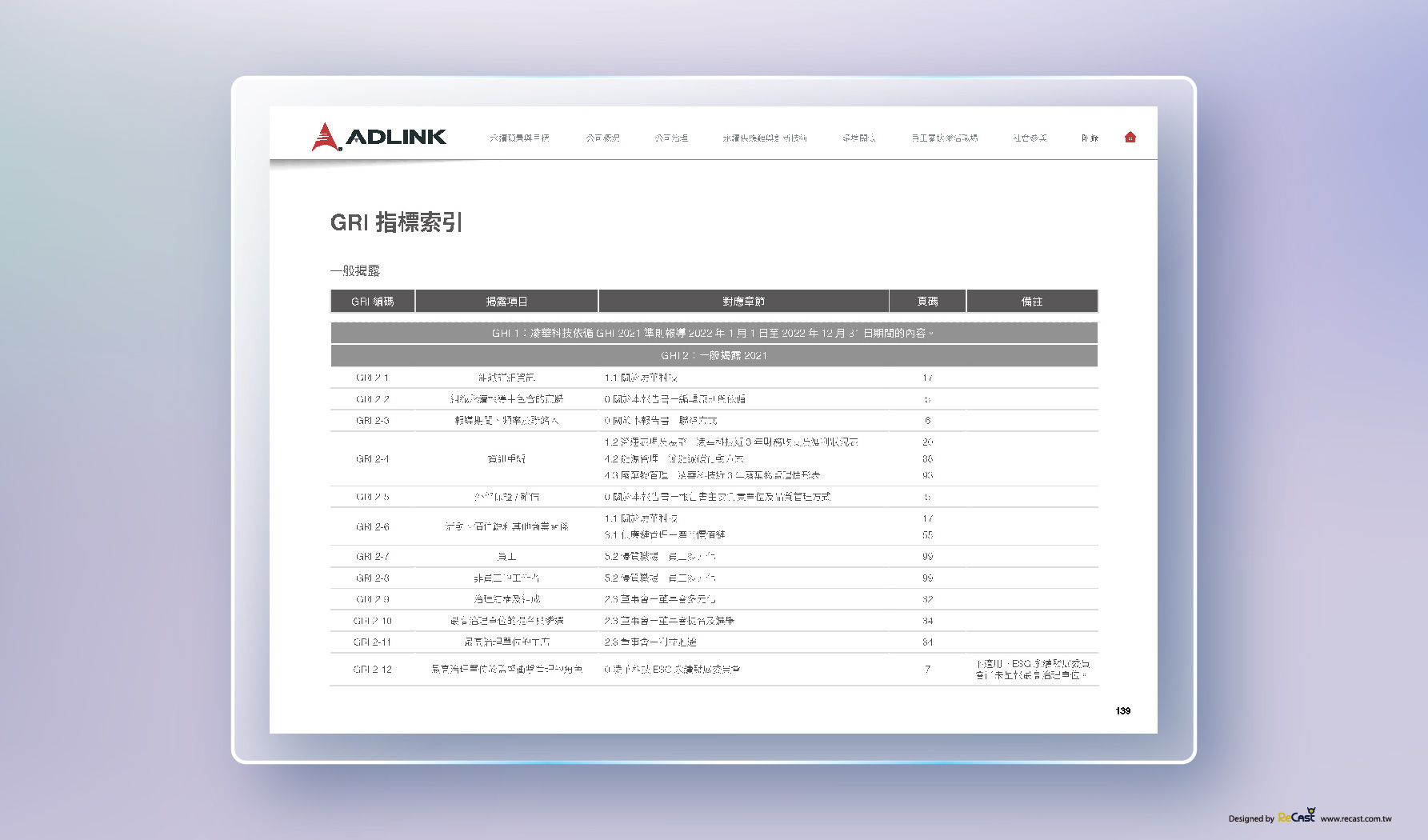Click the page number 139
Viewport: 1428px width, 840px height.
[x=1123, y=711]
